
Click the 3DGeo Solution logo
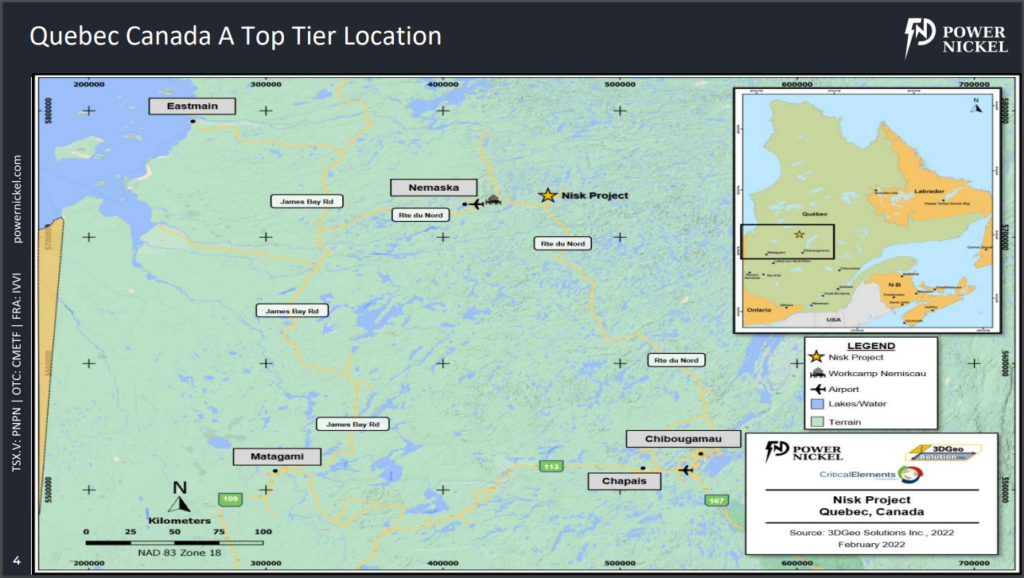click(942, 453)
